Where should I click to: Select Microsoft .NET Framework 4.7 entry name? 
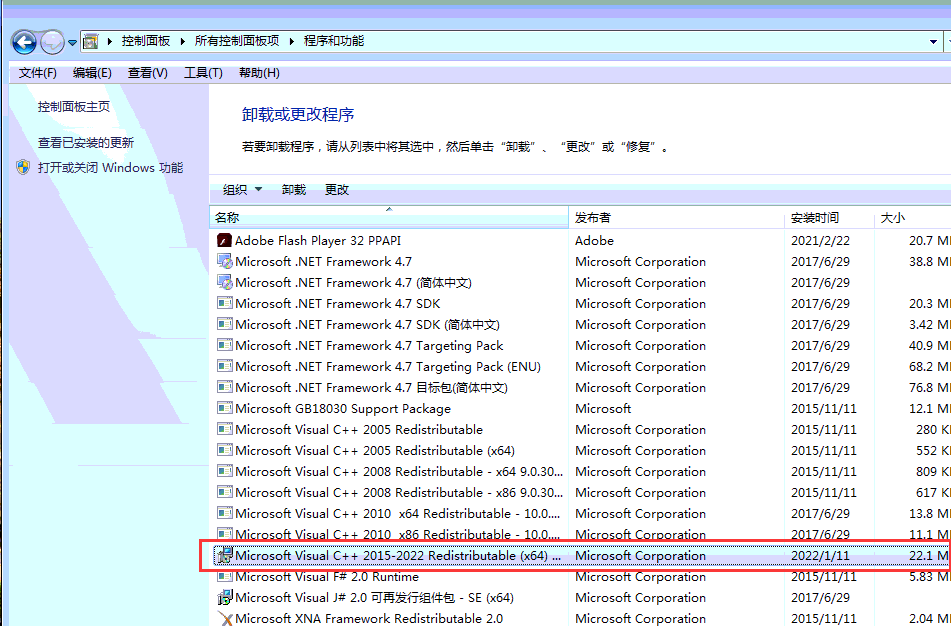(323, 262)
